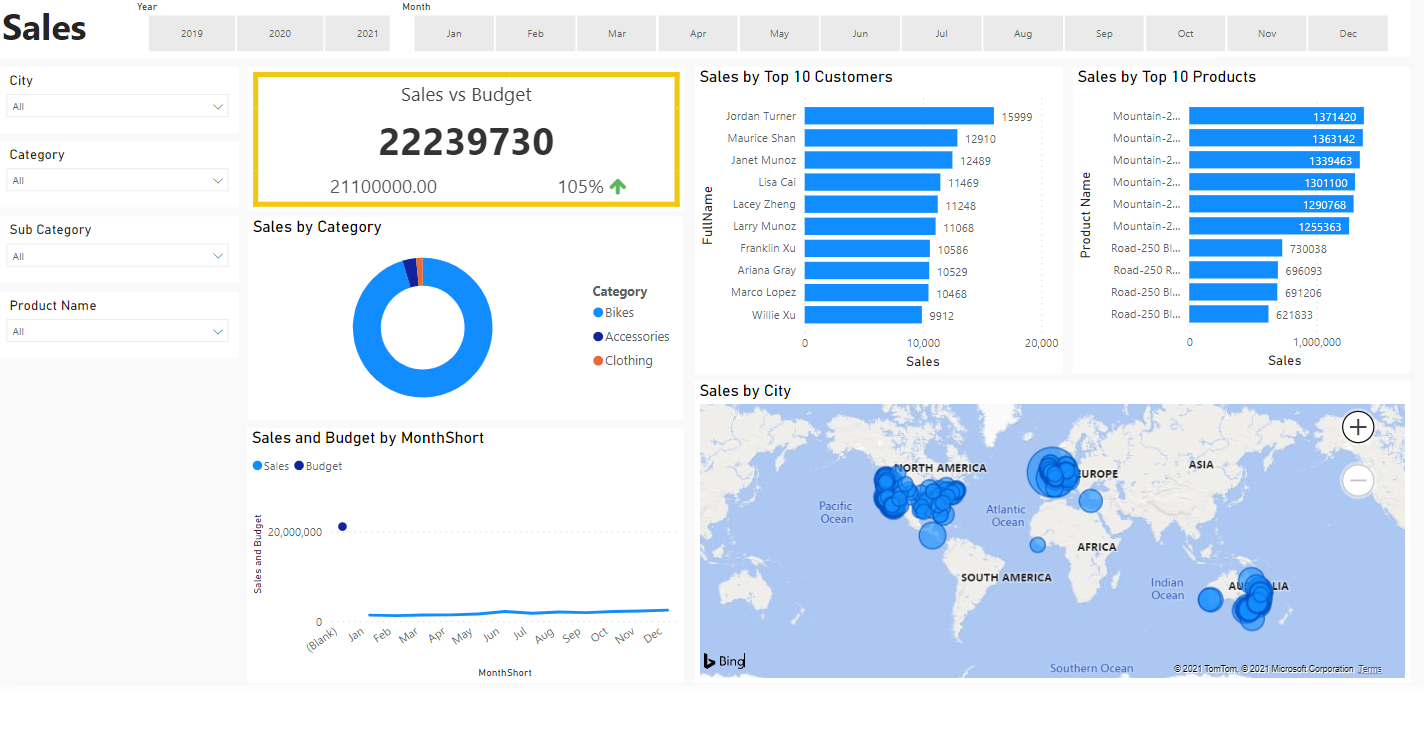
Task: Select the Jul month tab
Action: pos(941,33)
